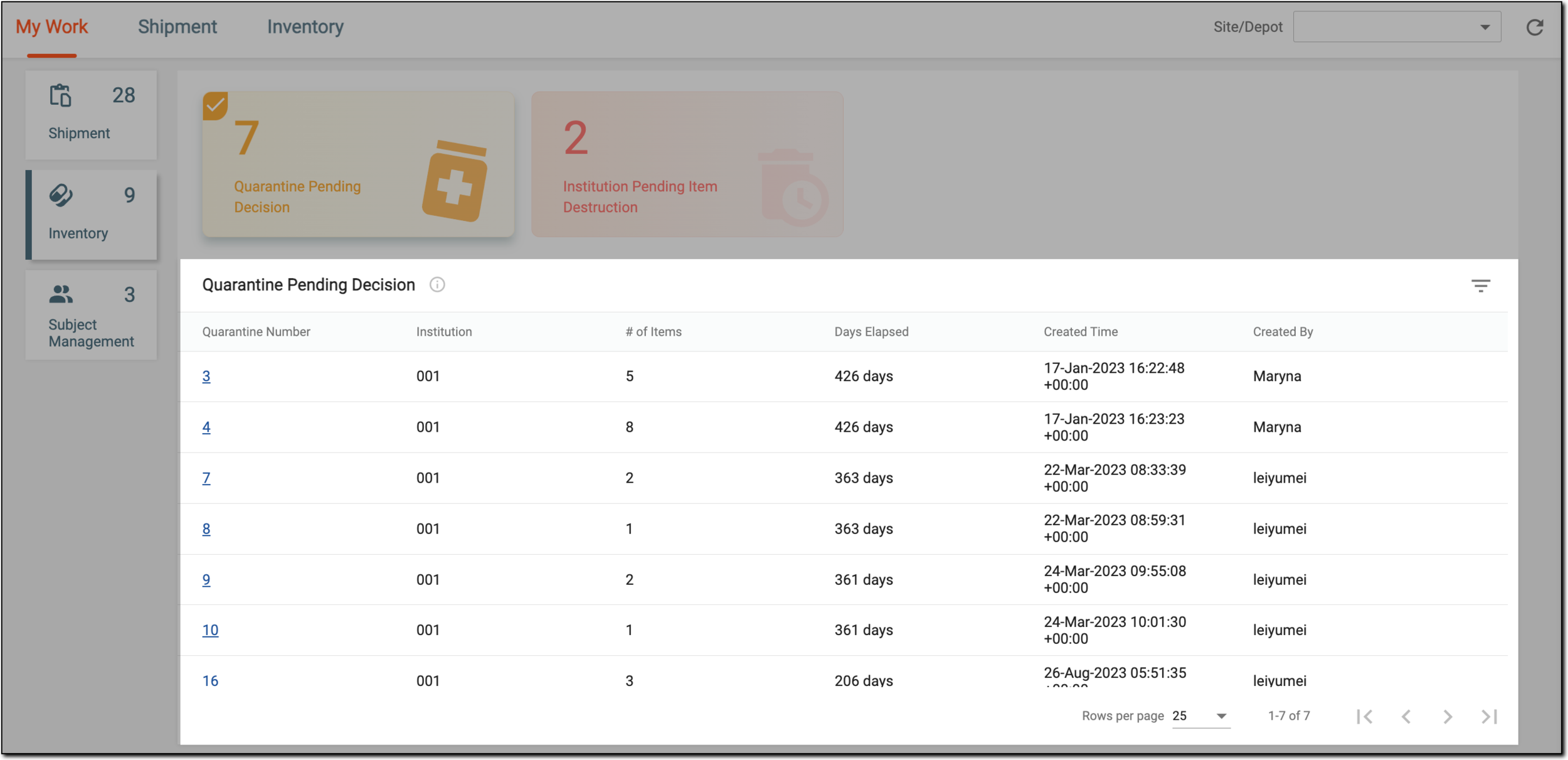Image resolution: width=1568 pixels, height=760 pixels.
Task: Switch to the Shipment top tab
Action: point(177,27)
